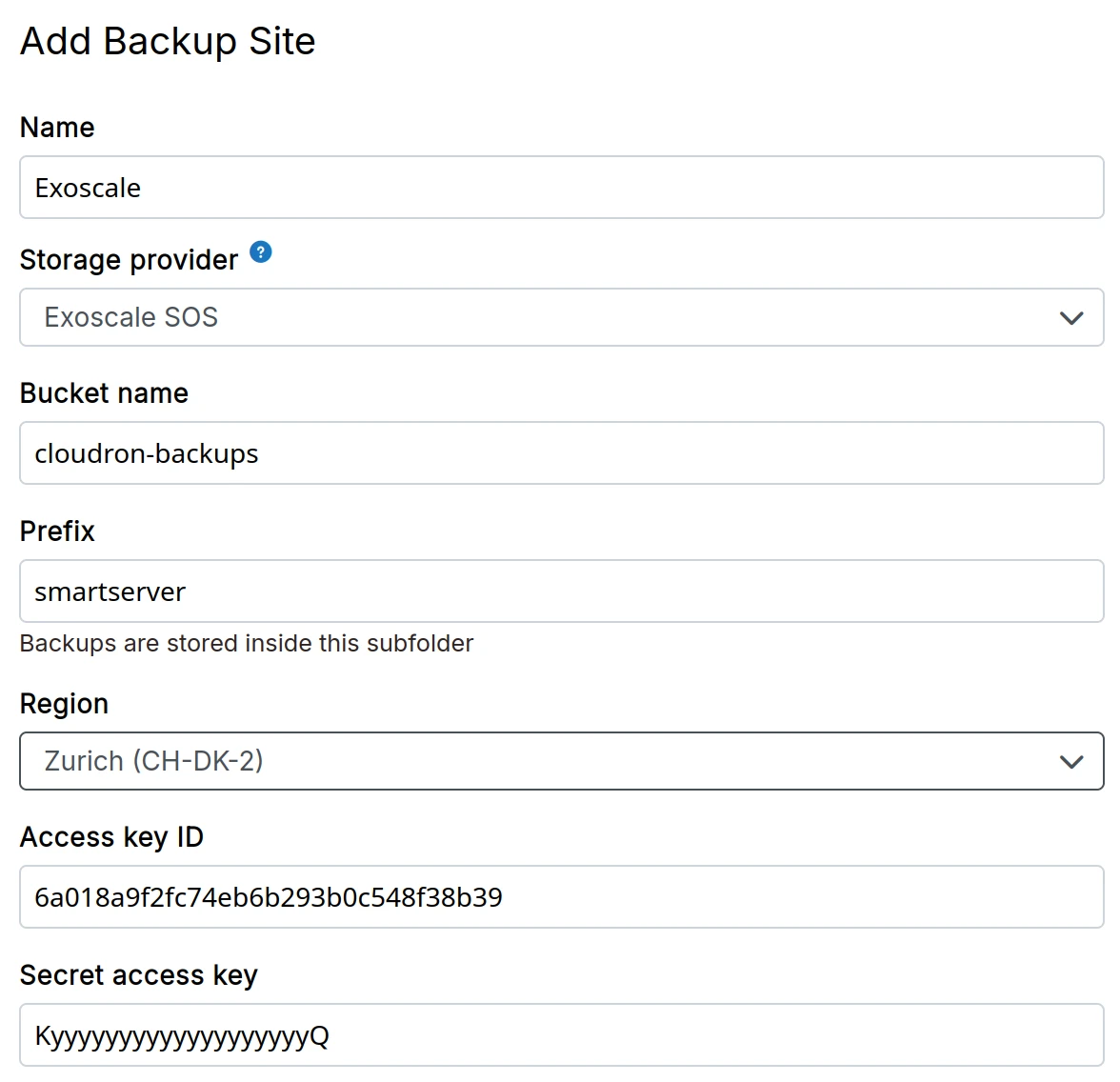Click the cloudron-backups text value

pos(147,454)
